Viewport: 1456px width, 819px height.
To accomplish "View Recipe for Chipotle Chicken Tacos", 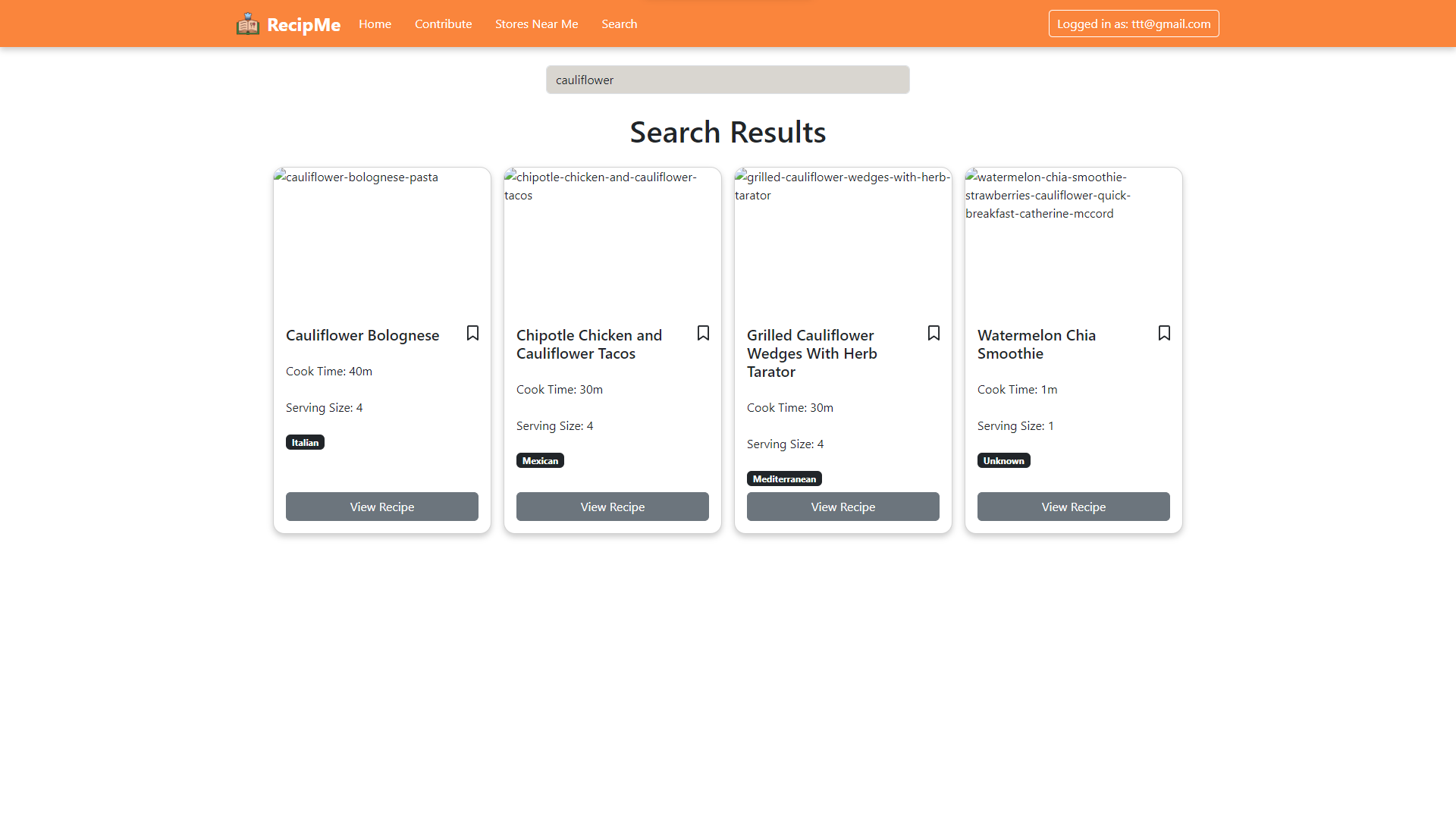I will 612,507.
